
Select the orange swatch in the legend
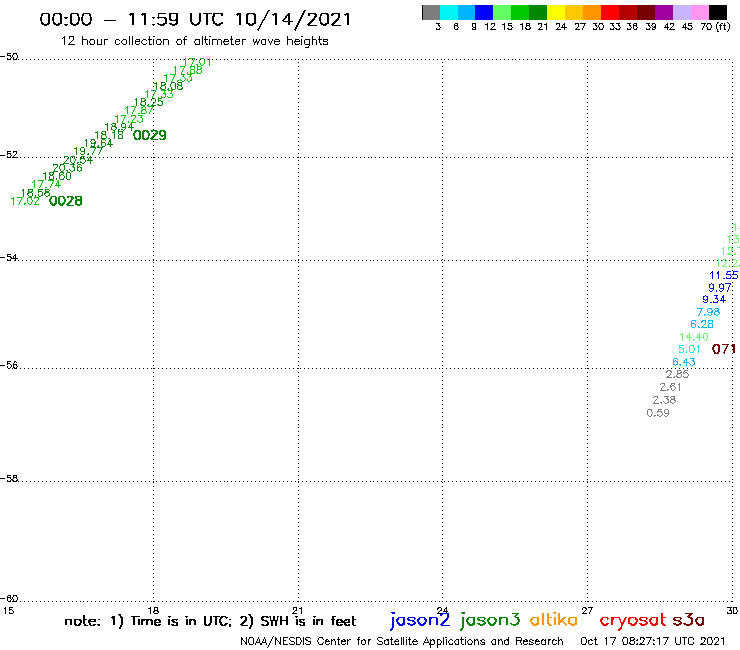(x=592, y=12)
